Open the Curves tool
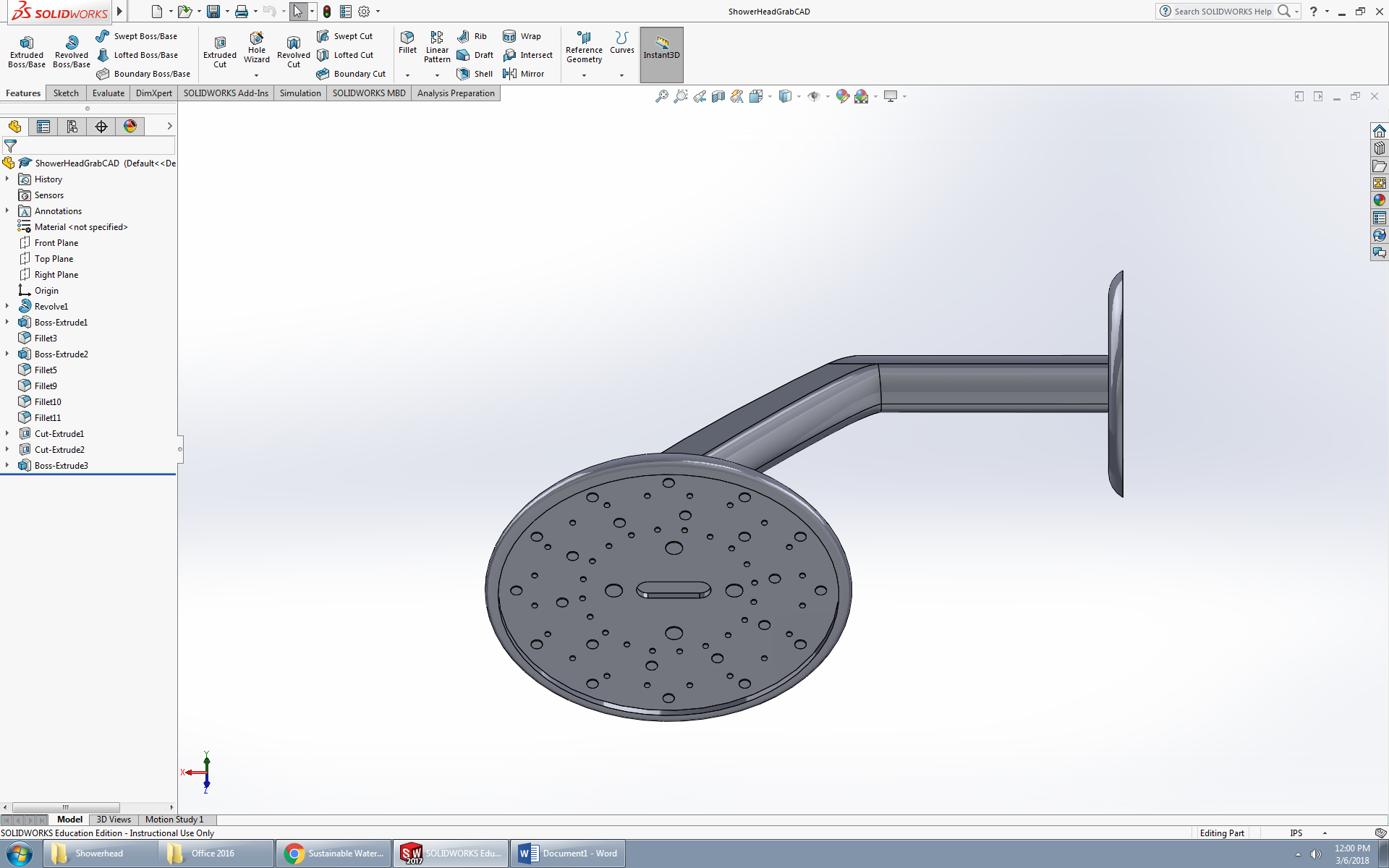 pyautogui.click(x=621, y=43)
